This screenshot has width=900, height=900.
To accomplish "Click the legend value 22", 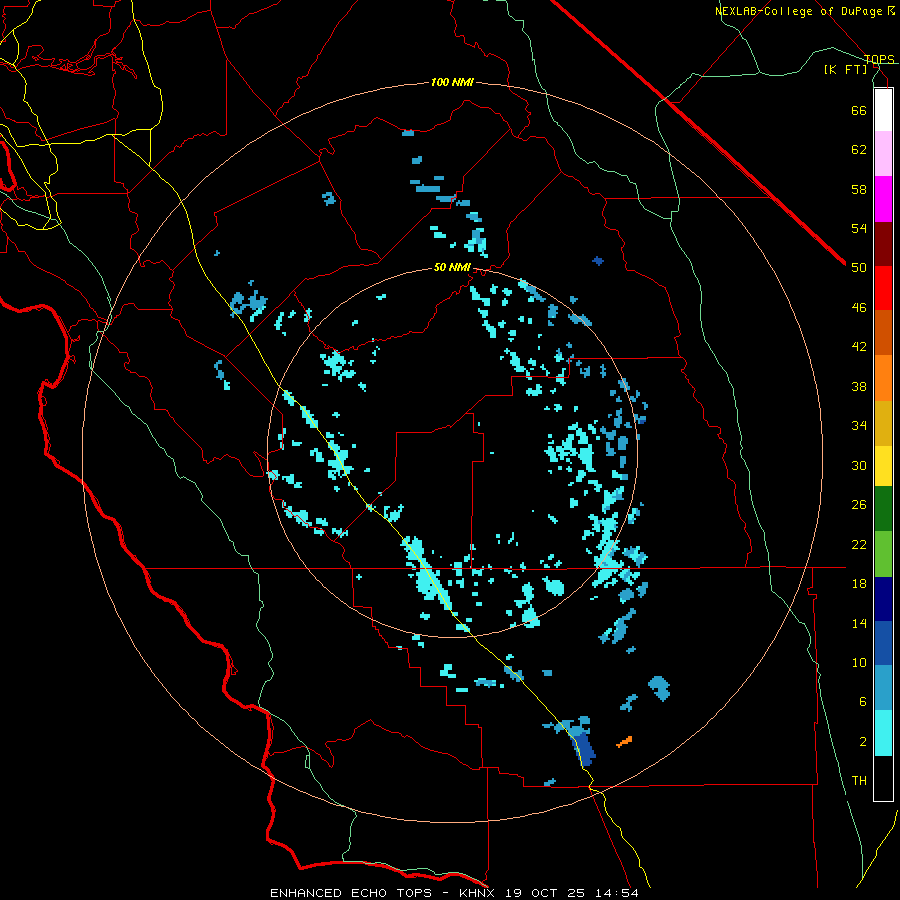I will (x=859, y=544).
